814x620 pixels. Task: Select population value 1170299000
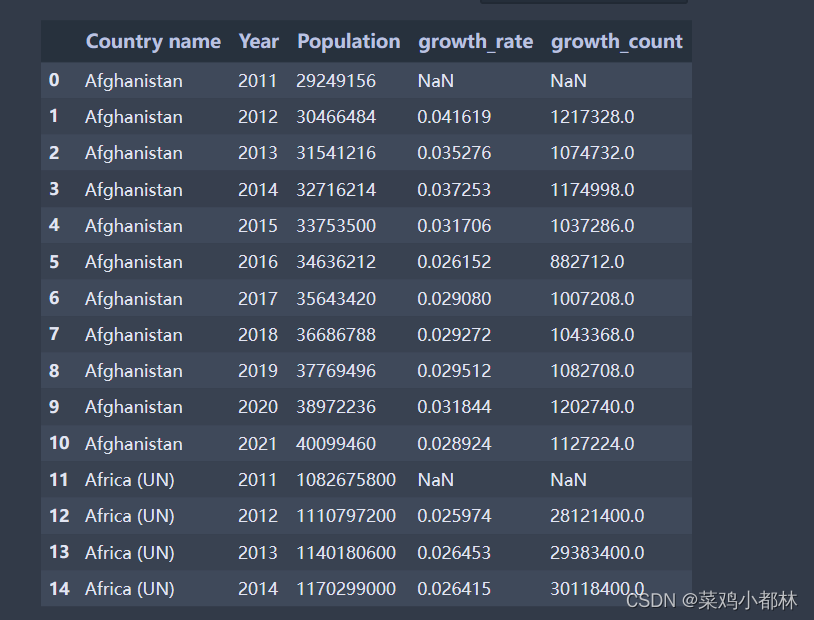(x=346, y=589)
